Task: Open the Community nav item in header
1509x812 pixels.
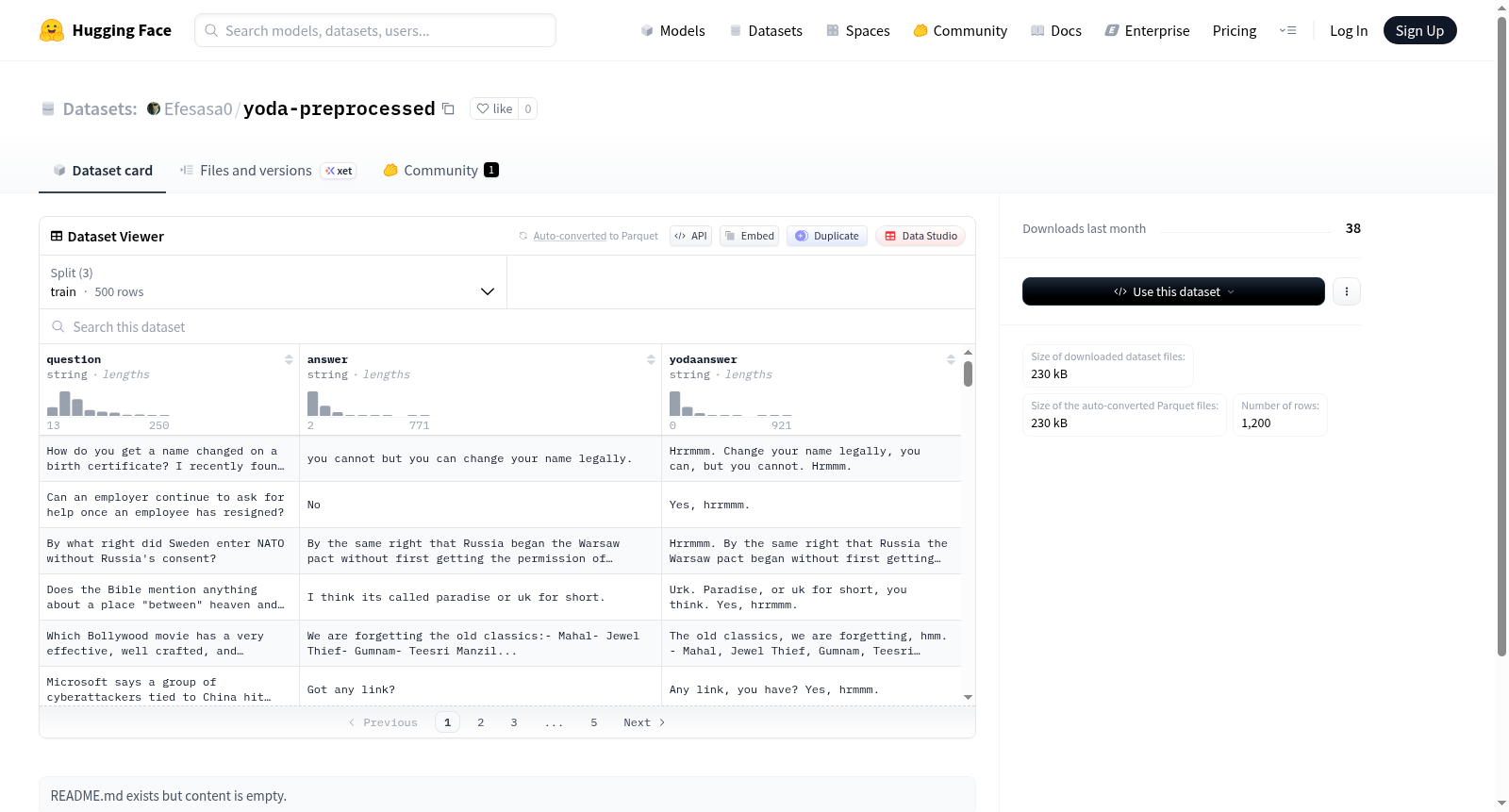Action: click(x=960, y=30)
